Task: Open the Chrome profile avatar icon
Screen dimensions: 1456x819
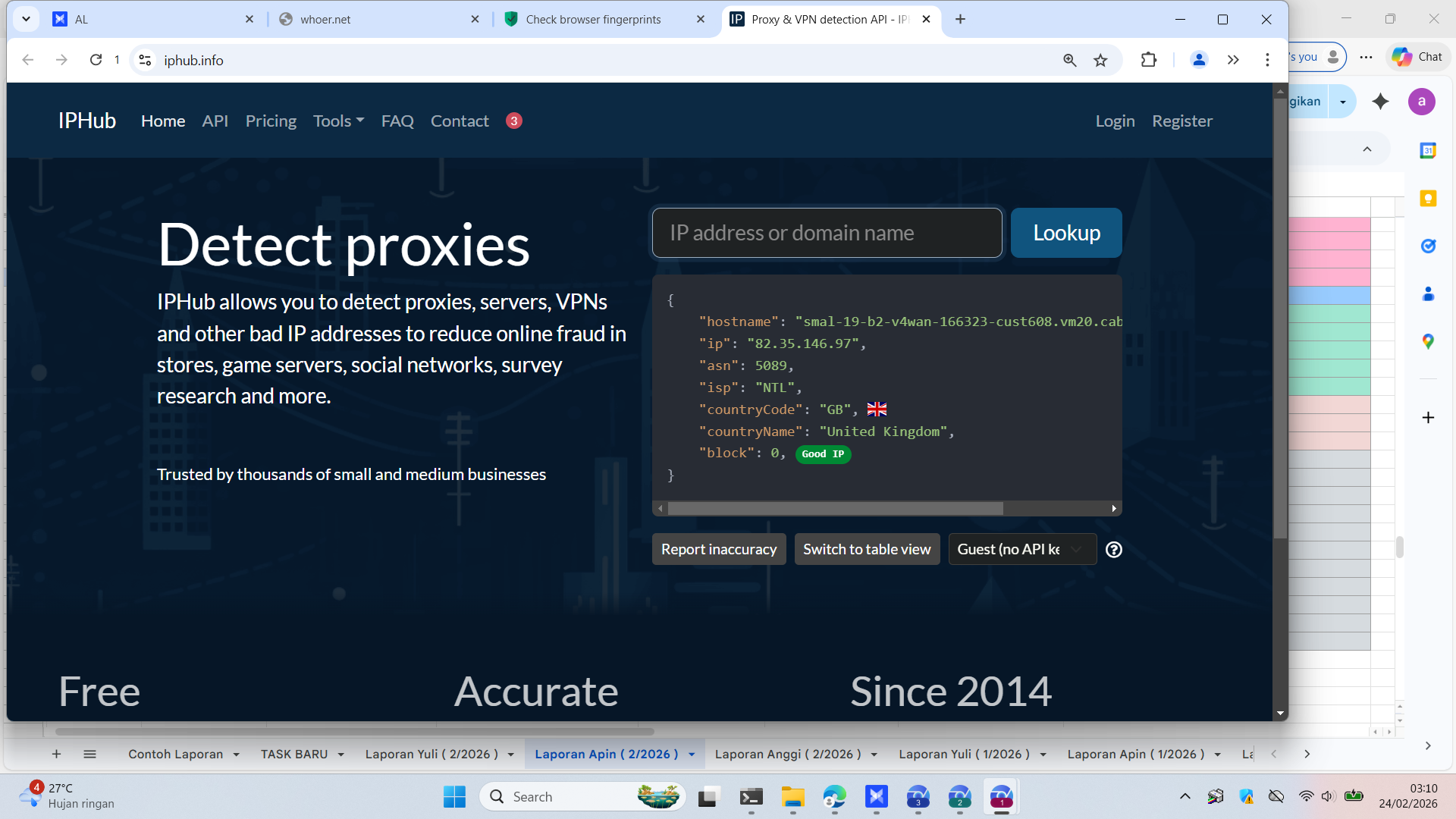Action: (1199, 60)
